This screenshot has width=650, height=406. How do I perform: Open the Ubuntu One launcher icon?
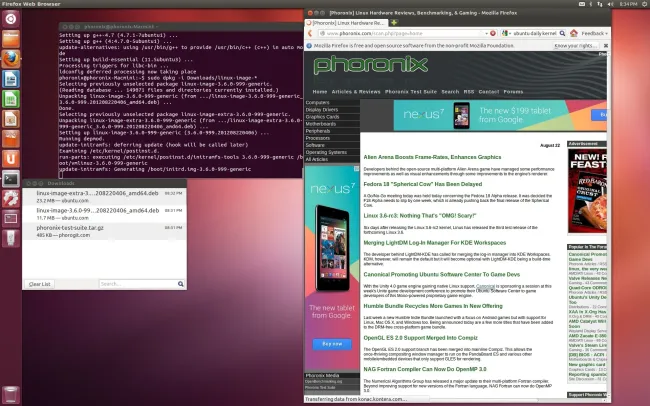[x=11, y=159]
